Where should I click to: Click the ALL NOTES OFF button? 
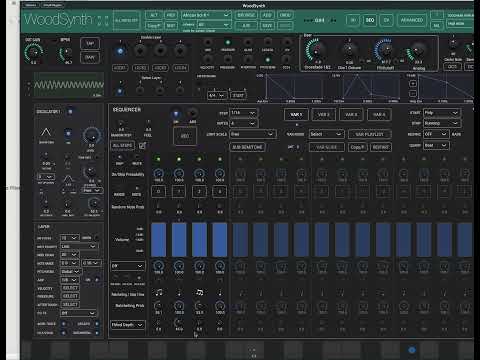tap(126, 20)
